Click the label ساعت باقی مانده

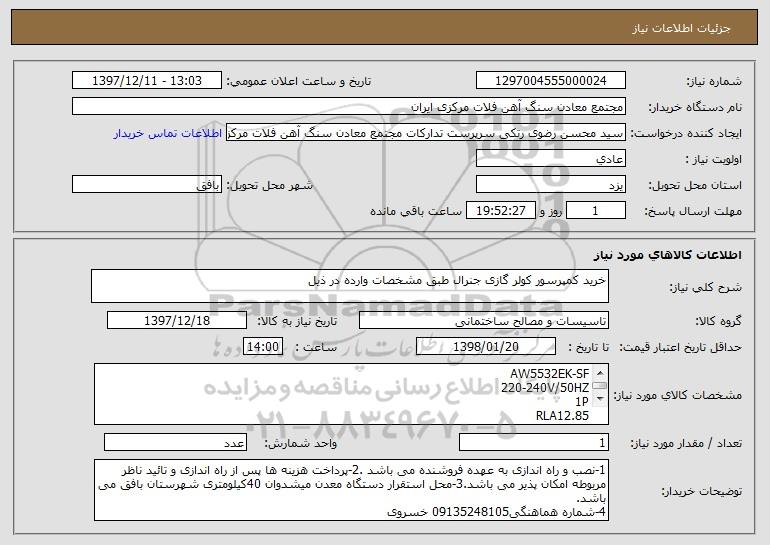point(415,211)
